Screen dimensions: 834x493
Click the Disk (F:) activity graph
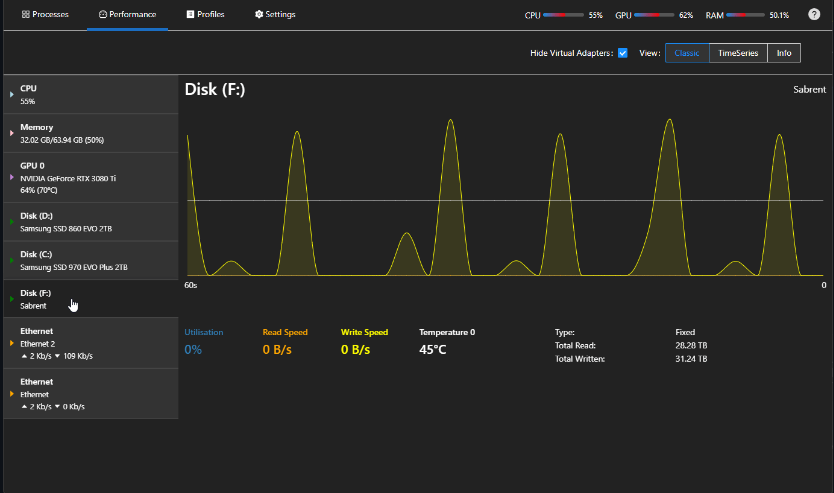[505, 197]
